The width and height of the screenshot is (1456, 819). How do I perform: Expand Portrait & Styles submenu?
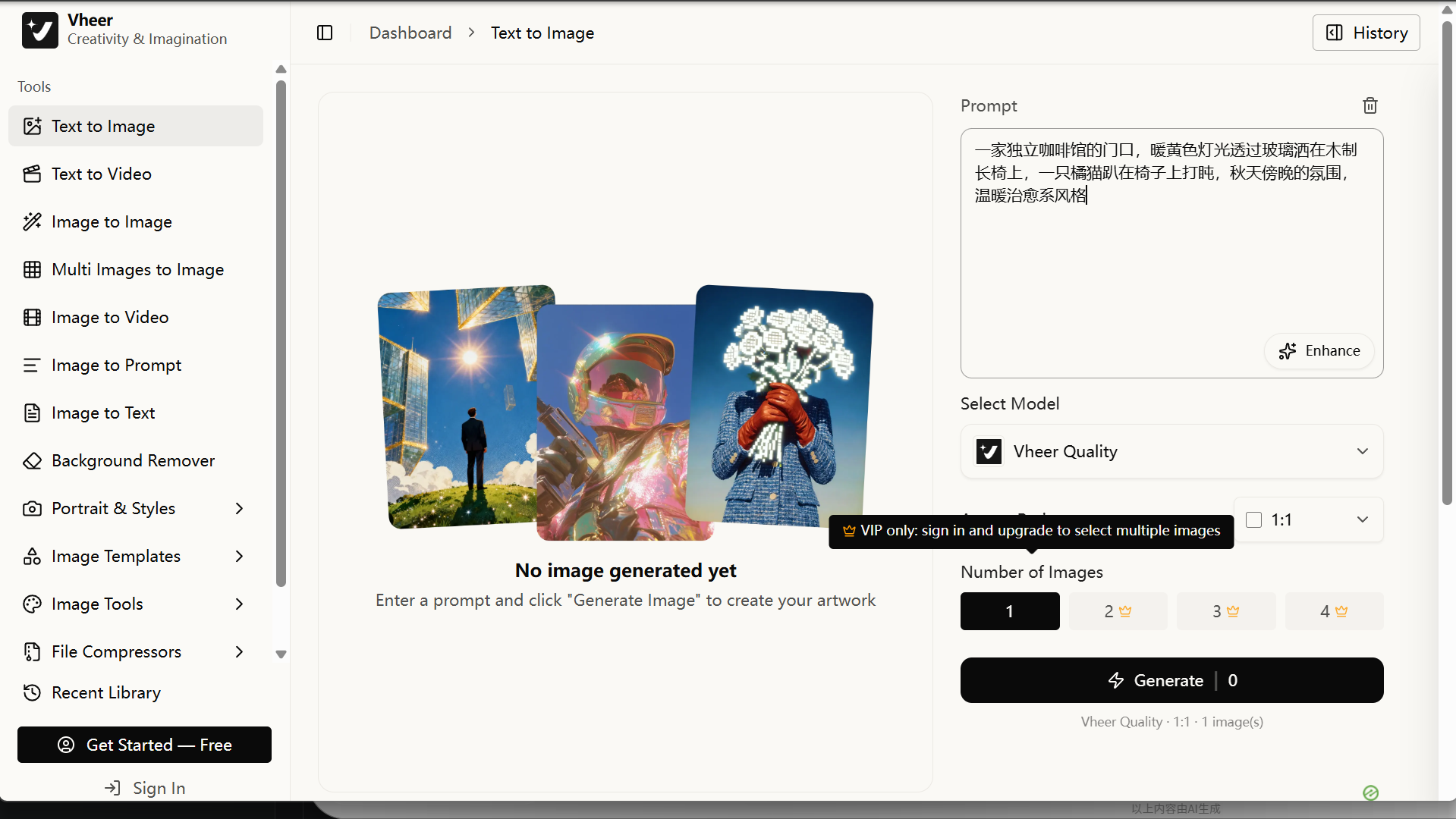136,508
